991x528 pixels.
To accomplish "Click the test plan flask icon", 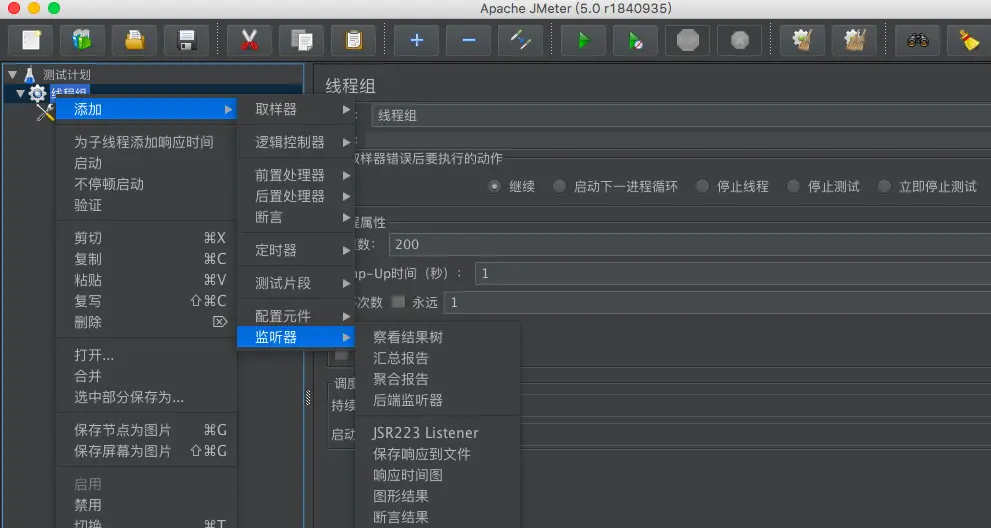I will tap(29, 75).
